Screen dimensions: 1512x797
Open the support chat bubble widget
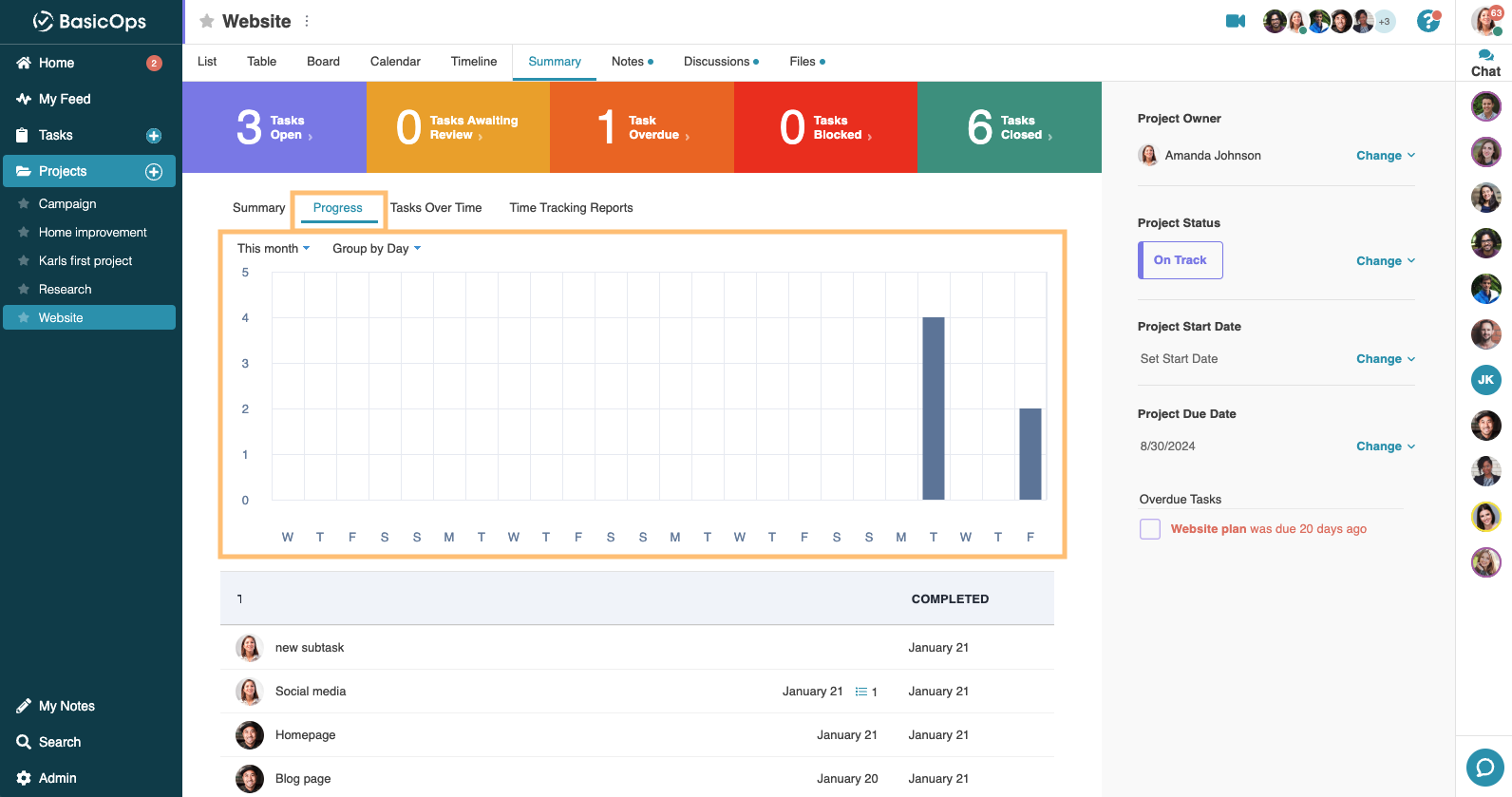pyautogui.click(x=1484, y=767)
